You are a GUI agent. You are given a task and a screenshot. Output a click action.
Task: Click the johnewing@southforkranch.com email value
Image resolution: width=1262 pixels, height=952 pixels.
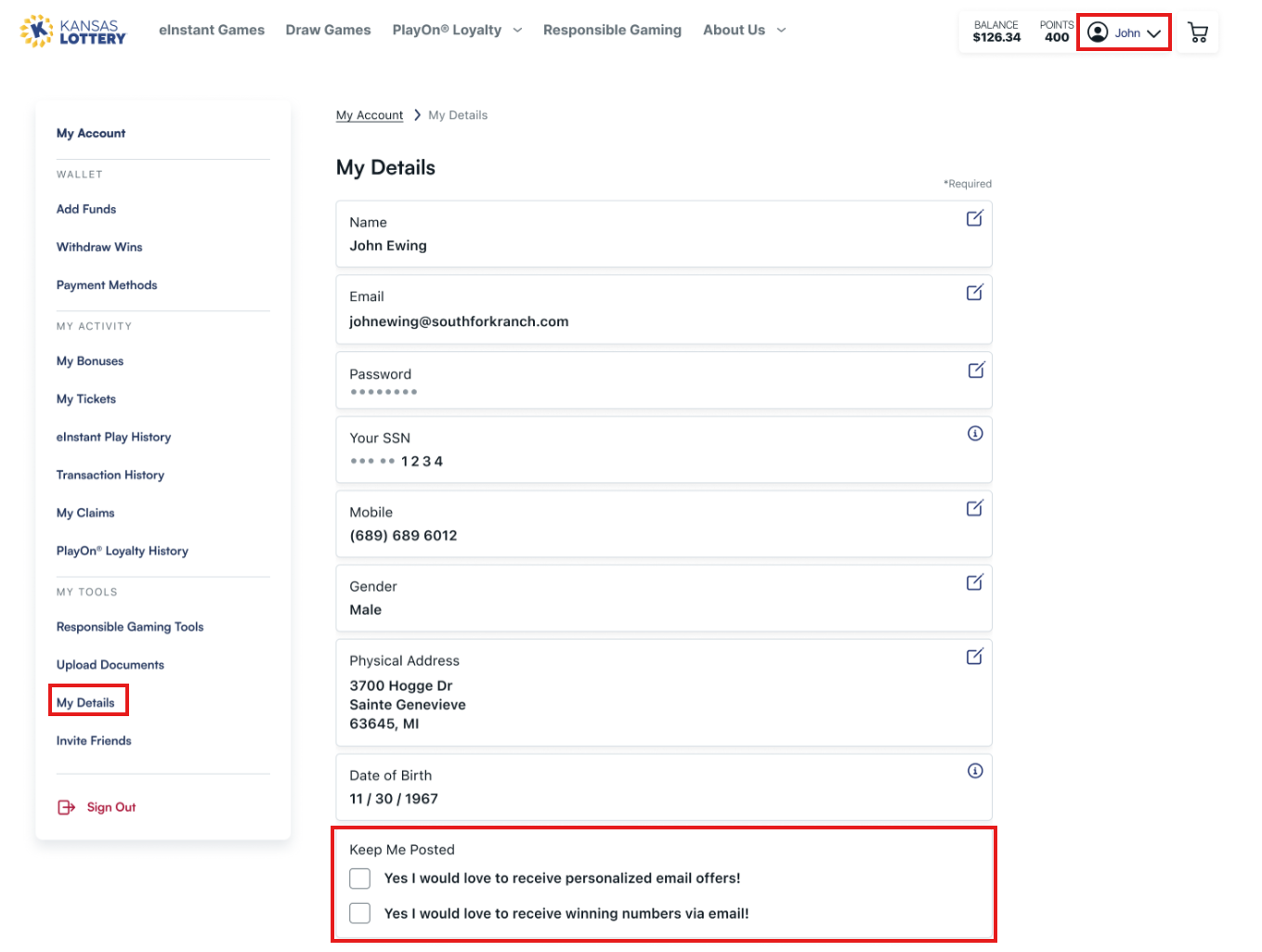[459, 321]
